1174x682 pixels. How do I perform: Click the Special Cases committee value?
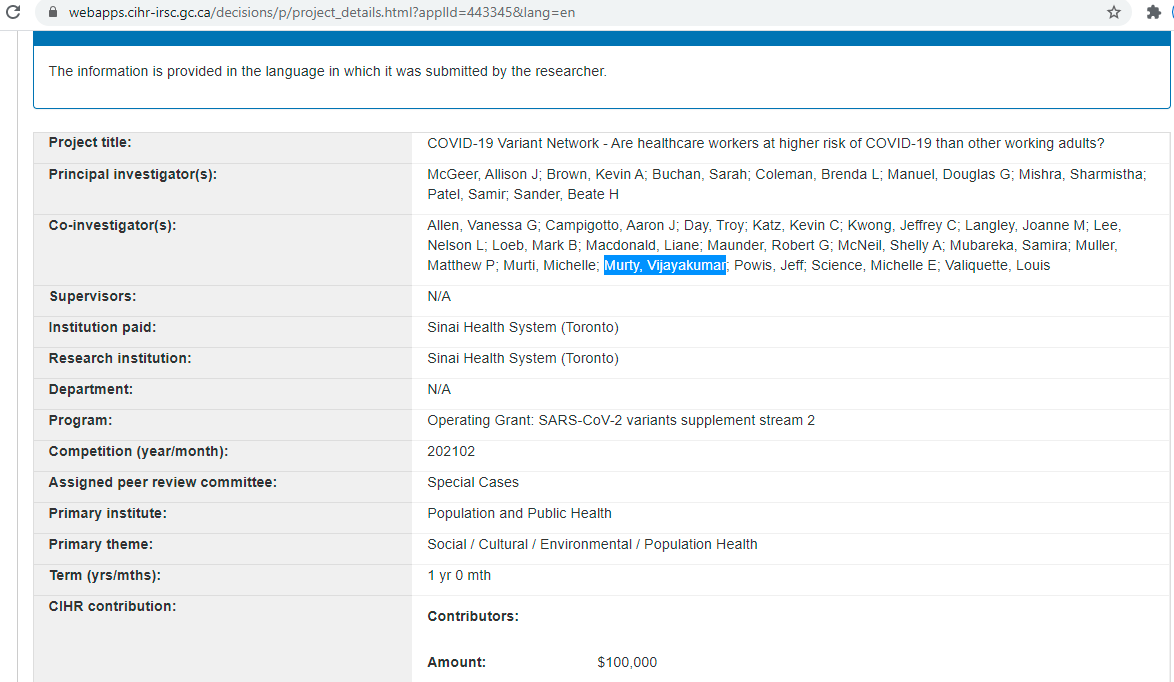(x=473, y=482)
